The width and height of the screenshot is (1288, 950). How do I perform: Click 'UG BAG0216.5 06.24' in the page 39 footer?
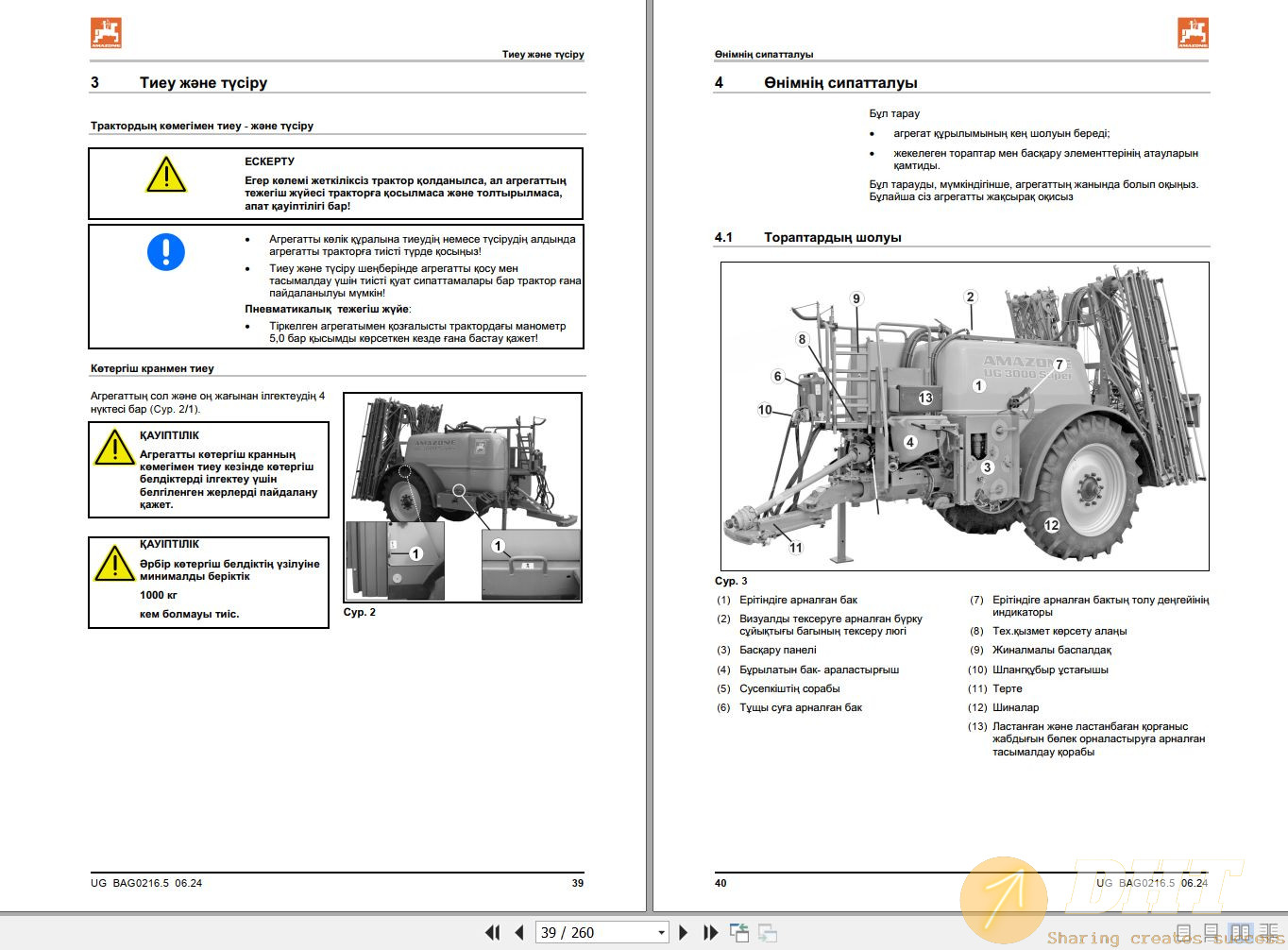point(146,883)
